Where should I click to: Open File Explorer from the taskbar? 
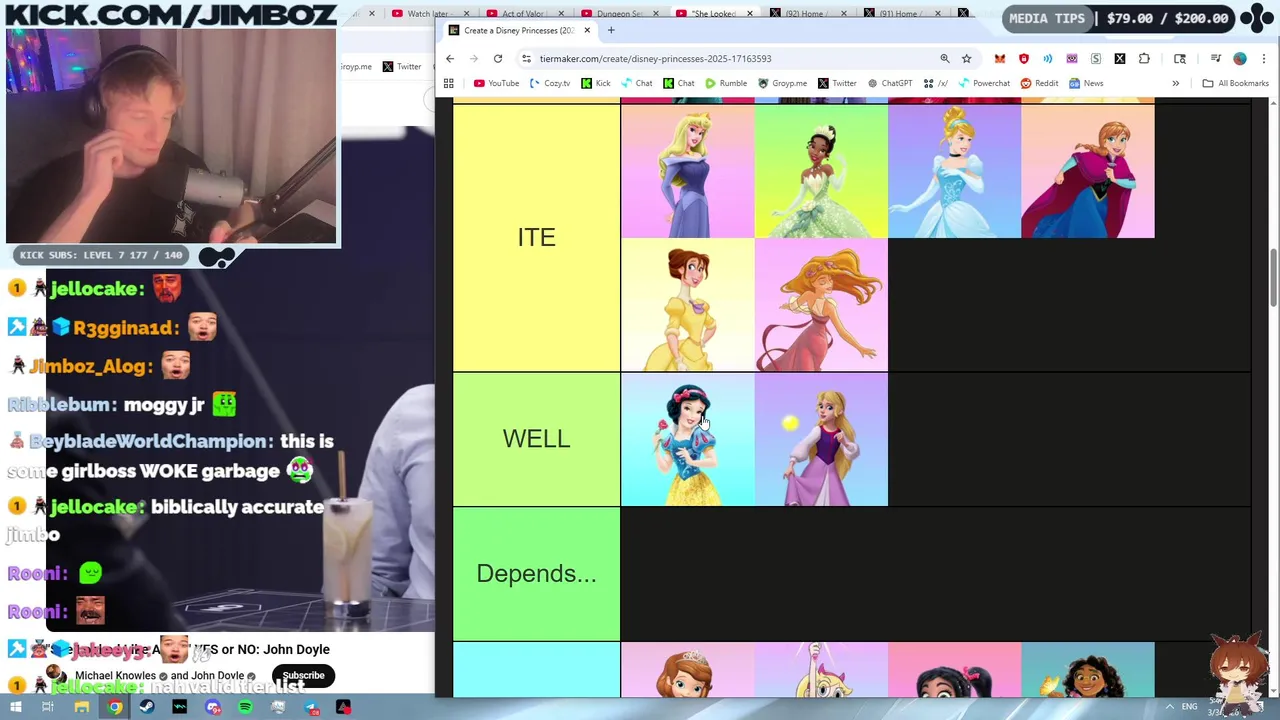pyautogui.click(x=81, y=708)
